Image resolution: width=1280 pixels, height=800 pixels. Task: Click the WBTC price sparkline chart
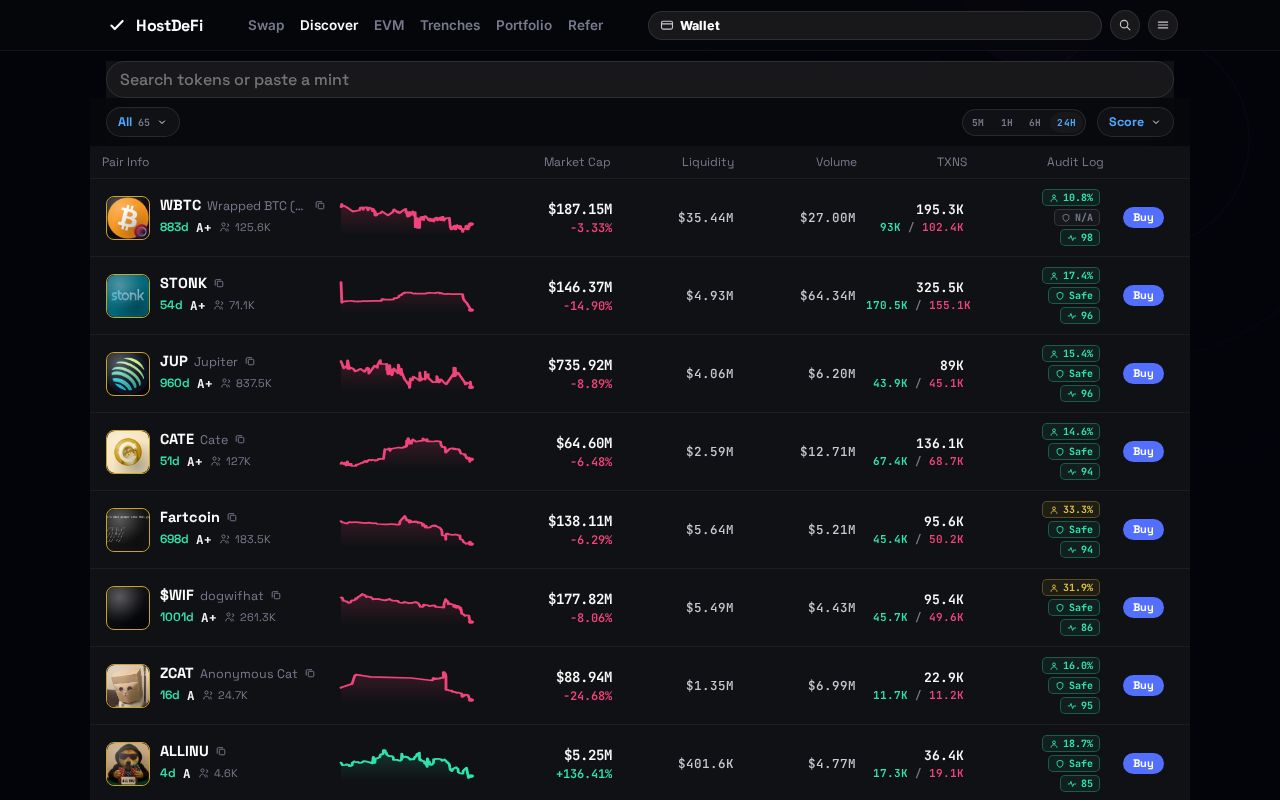tap(406, 218)
